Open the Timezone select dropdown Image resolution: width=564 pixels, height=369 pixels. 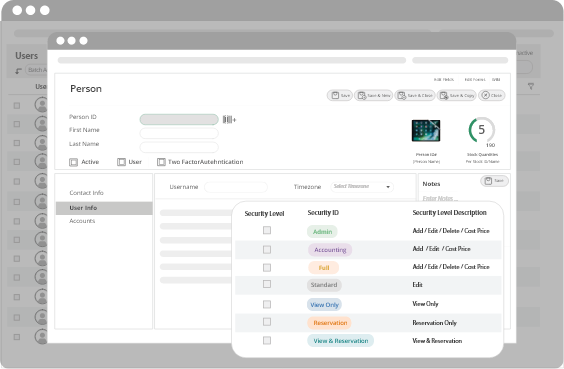click(362, 187)
